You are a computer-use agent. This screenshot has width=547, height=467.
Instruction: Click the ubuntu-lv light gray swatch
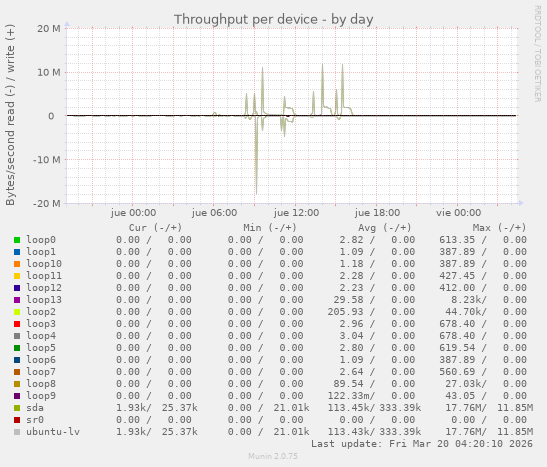coord(17,432)
